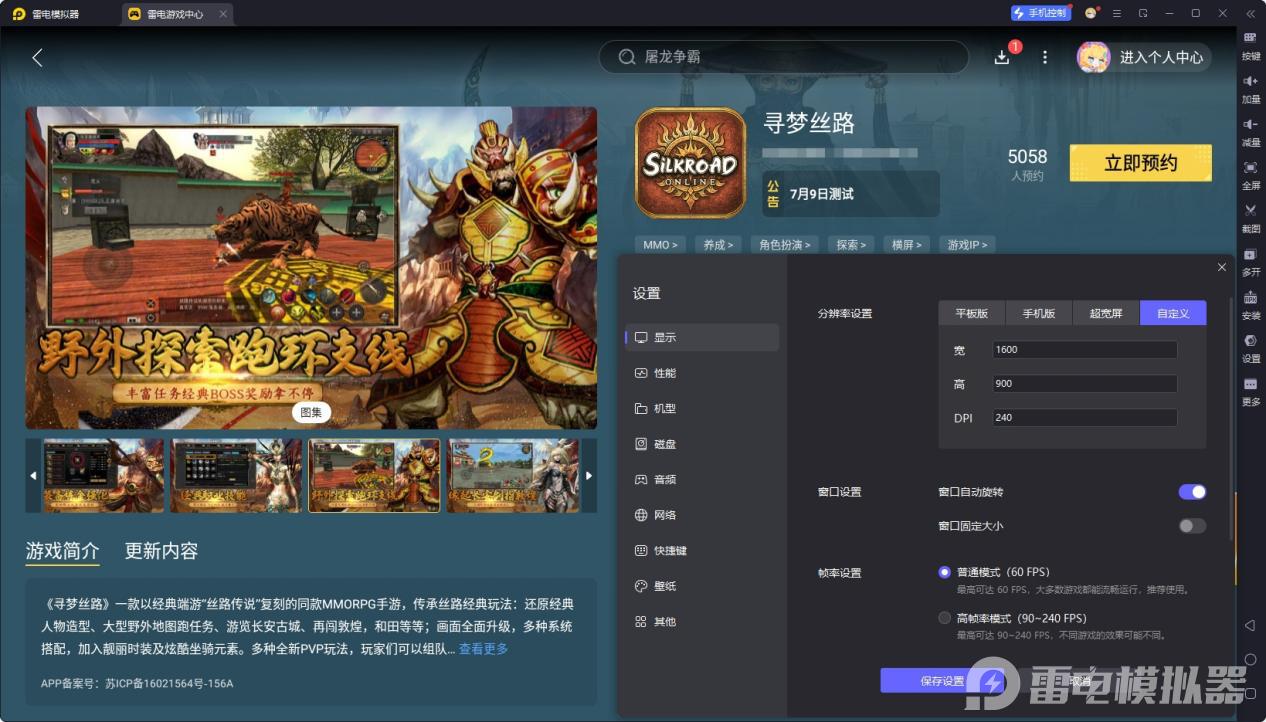The height and width of the screenshot is (722, 1266).
Task: Select 性能 in the settings sidebar
Action: tap(702, 373)
